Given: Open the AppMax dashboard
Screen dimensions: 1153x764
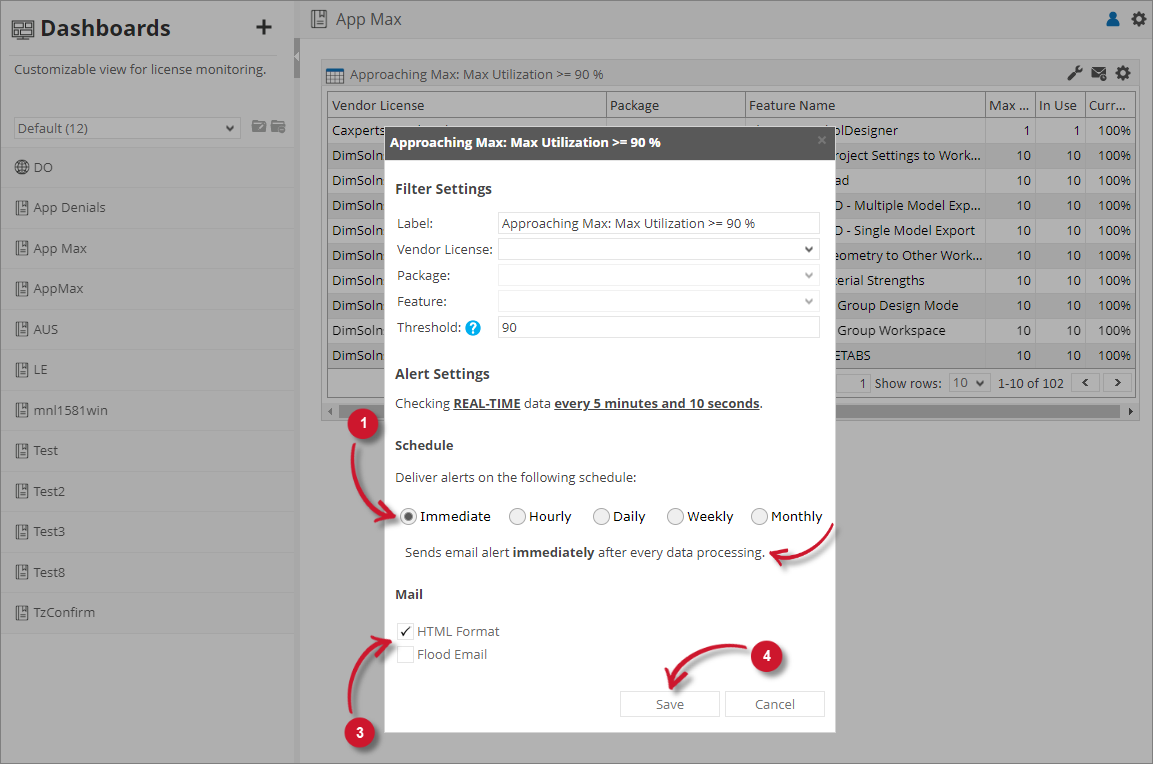Looking at the screenshot, I should 147,289.
